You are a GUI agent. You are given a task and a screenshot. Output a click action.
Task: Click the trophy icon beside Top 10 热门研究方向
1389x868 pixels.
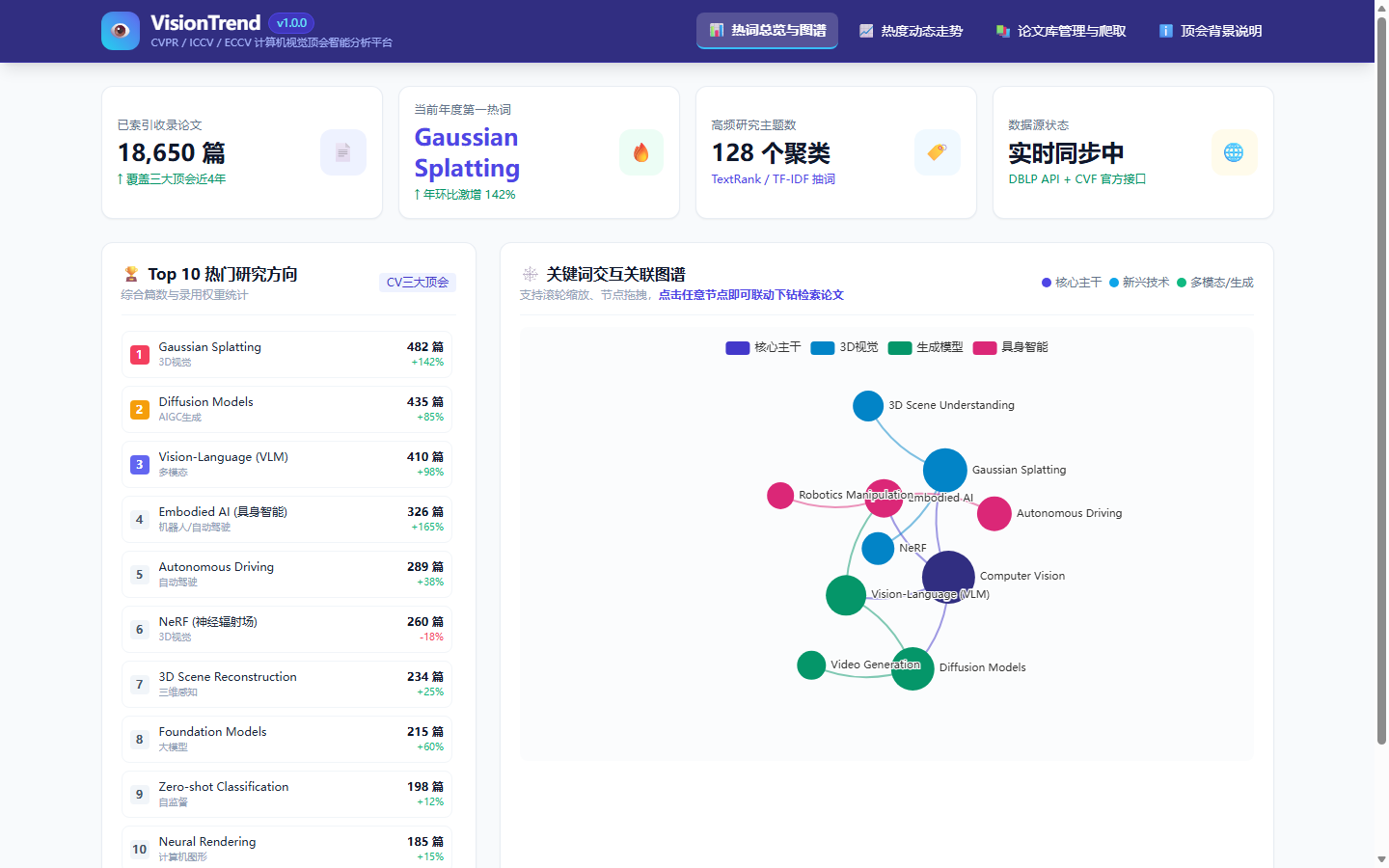pos(131,275)
